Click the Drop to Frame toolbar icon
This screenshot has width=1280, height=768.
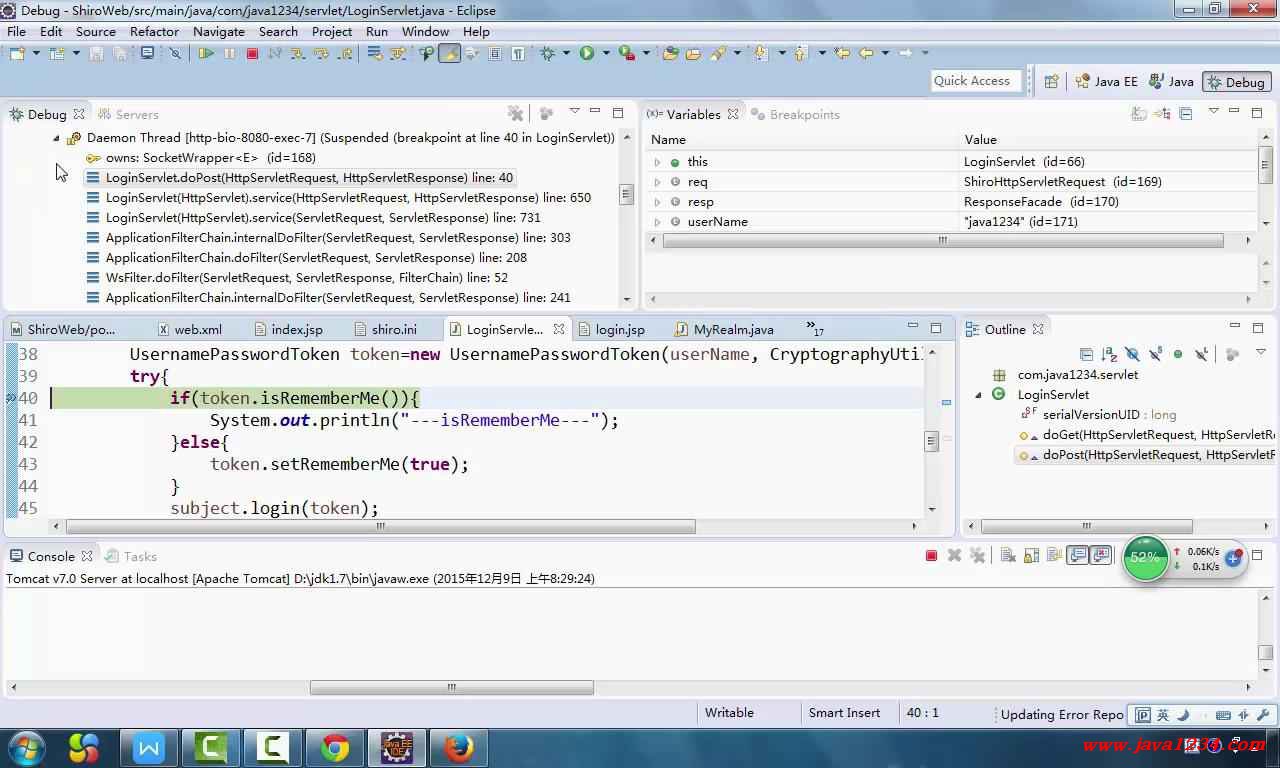tap(374, 53)
